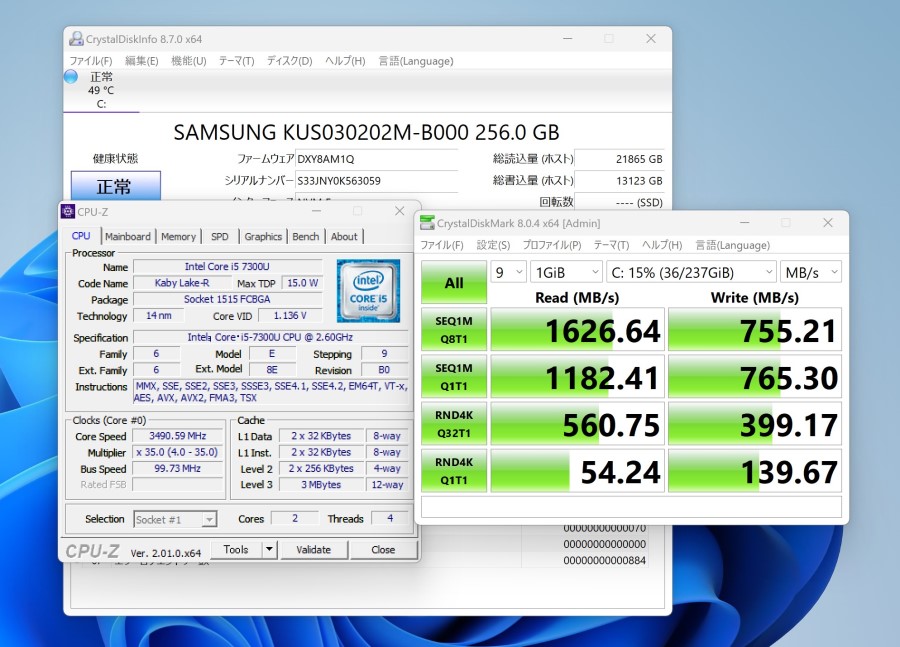
Task: Minimize the CrystalDiskInfo window
Action: coord(568,38)
